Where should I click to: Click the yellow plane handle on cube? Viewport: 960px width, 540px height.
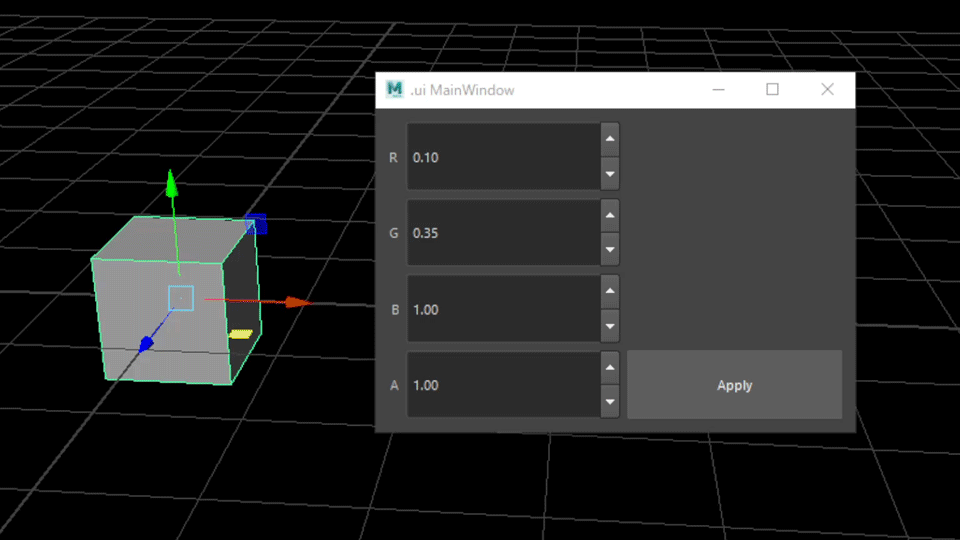[241, 334]
